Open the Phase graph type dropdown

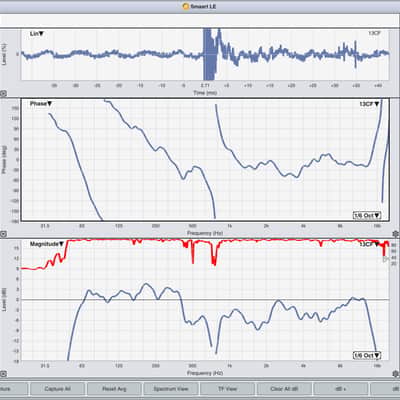coord(41,104)
